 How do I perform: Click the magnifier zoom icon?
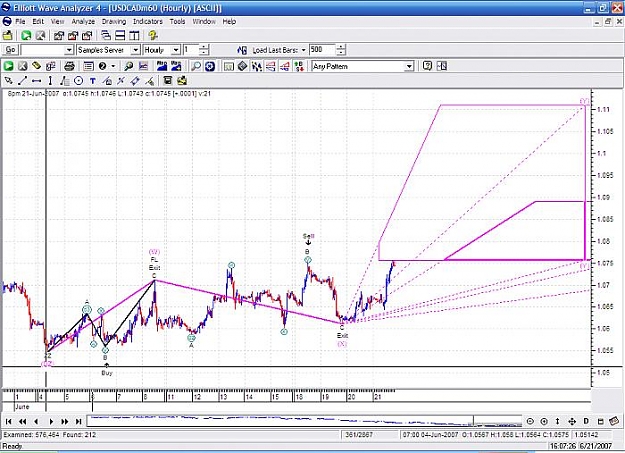tap(128, 66)
